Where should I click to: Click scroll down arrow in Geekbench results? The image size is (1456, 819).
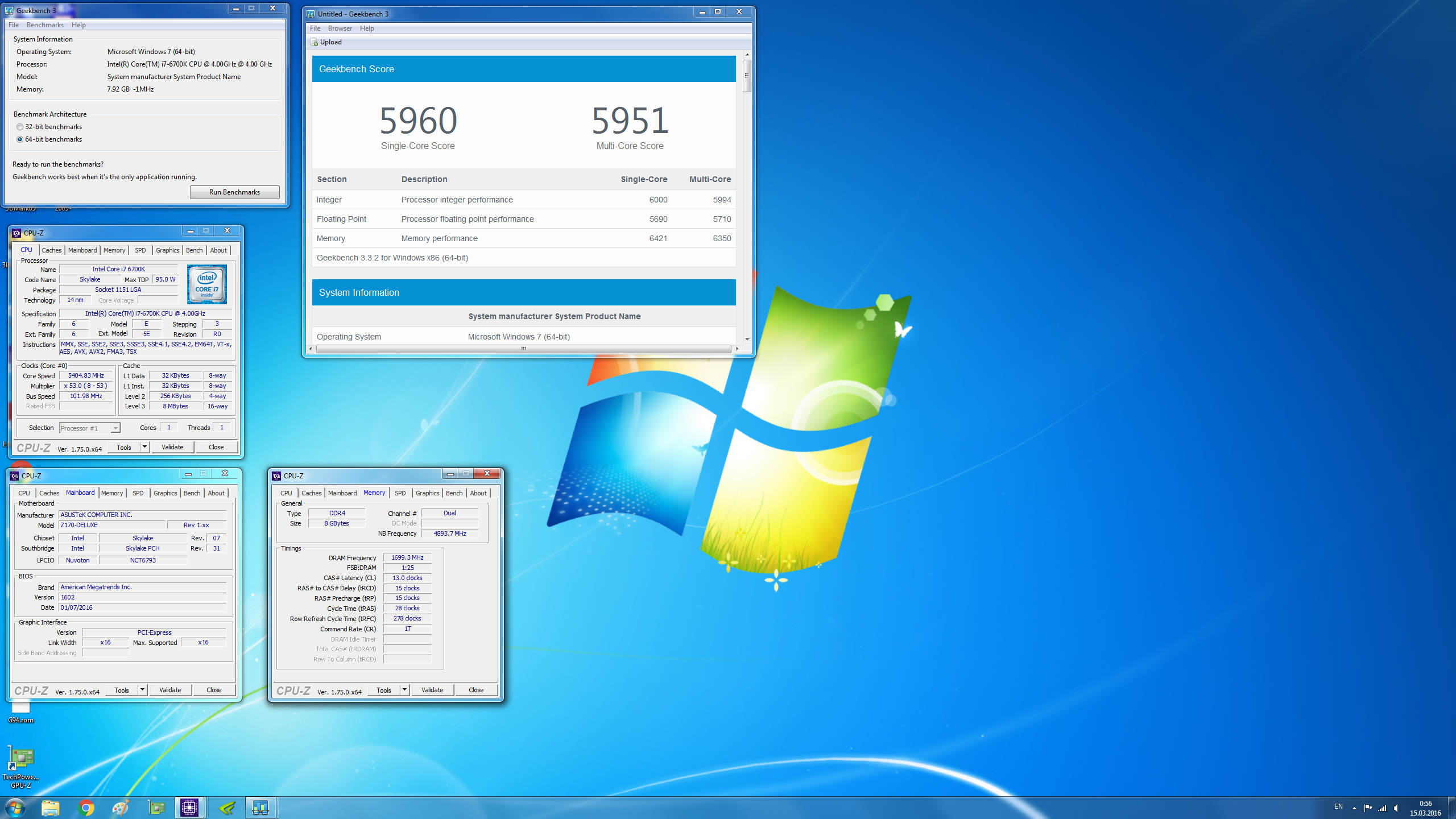click(x=747, y=340)
